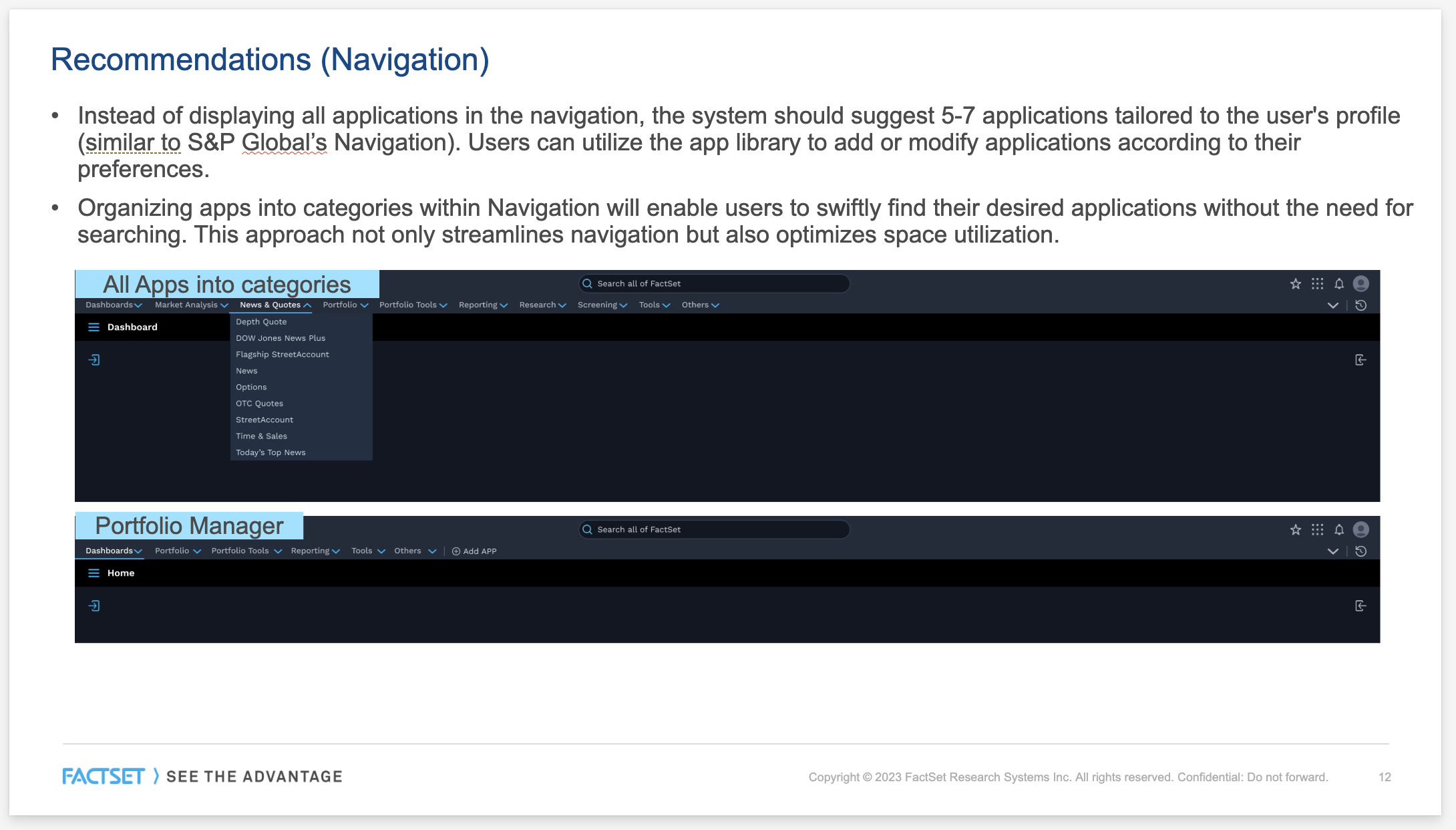Open the app grid icon in top mockup
Image resolution: width=1456 pixels, height=830 pixels.
pyautogui.click(x=1317, y=284)
